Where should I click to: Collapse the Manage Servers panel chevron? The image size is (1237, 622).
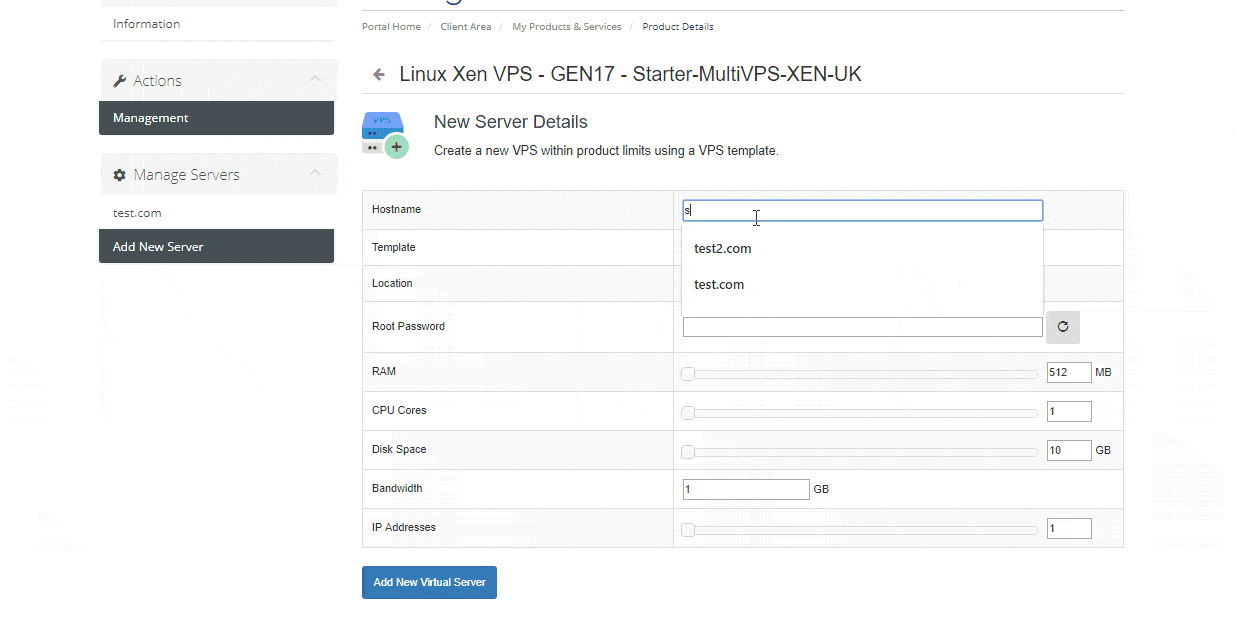click(315, 174)
